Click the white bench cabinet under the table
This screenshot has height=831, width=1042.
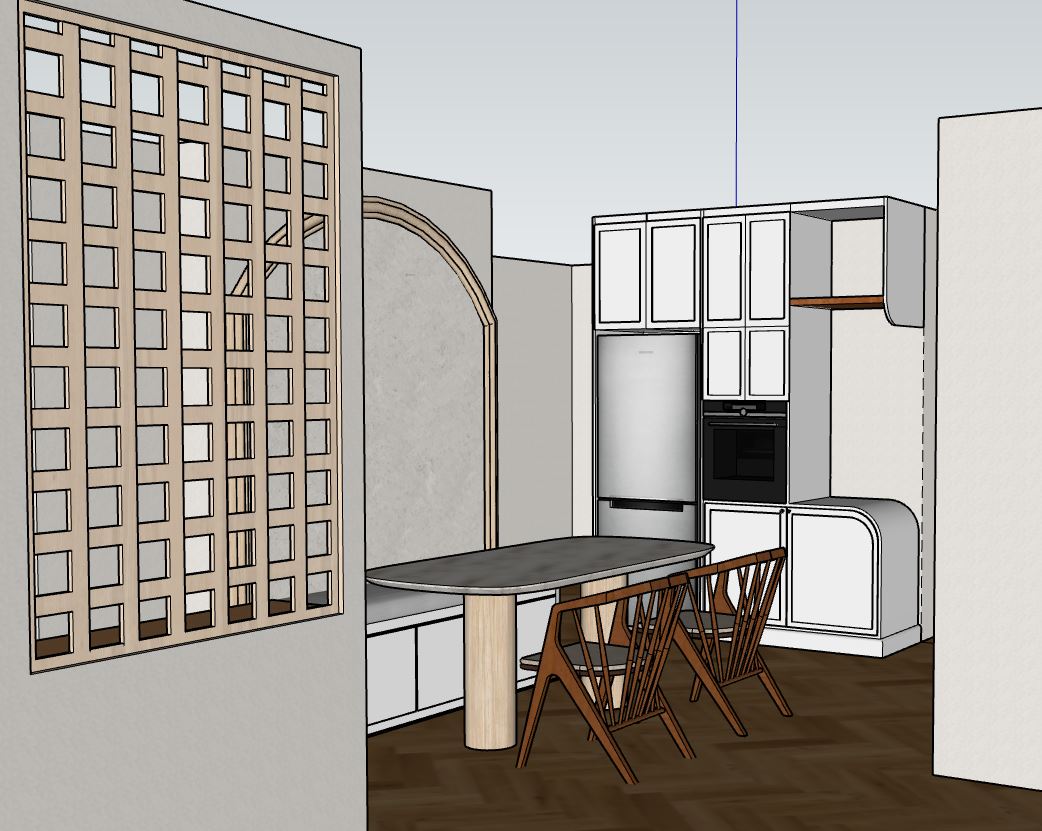pyautogui.click(x=392, y=668)
